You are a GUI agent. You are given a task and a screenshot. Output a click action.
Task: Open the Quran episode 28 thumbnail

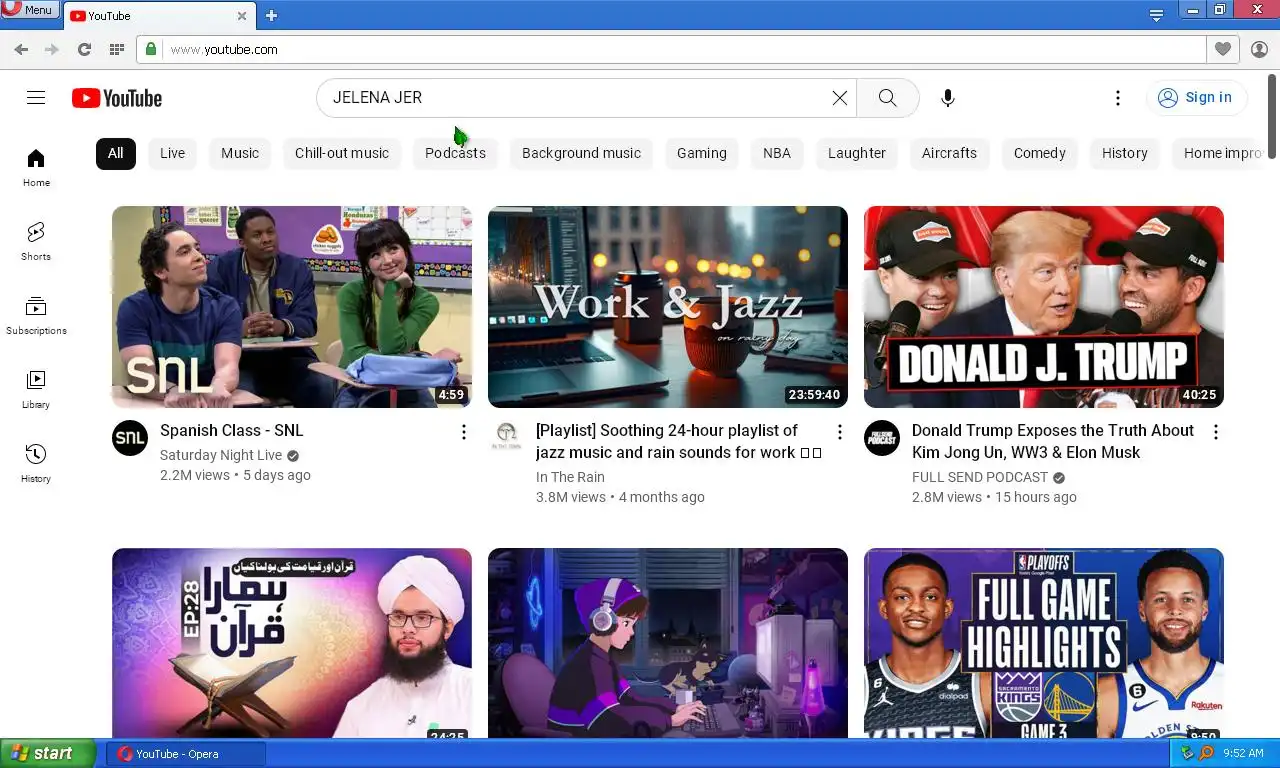[292, 643]
